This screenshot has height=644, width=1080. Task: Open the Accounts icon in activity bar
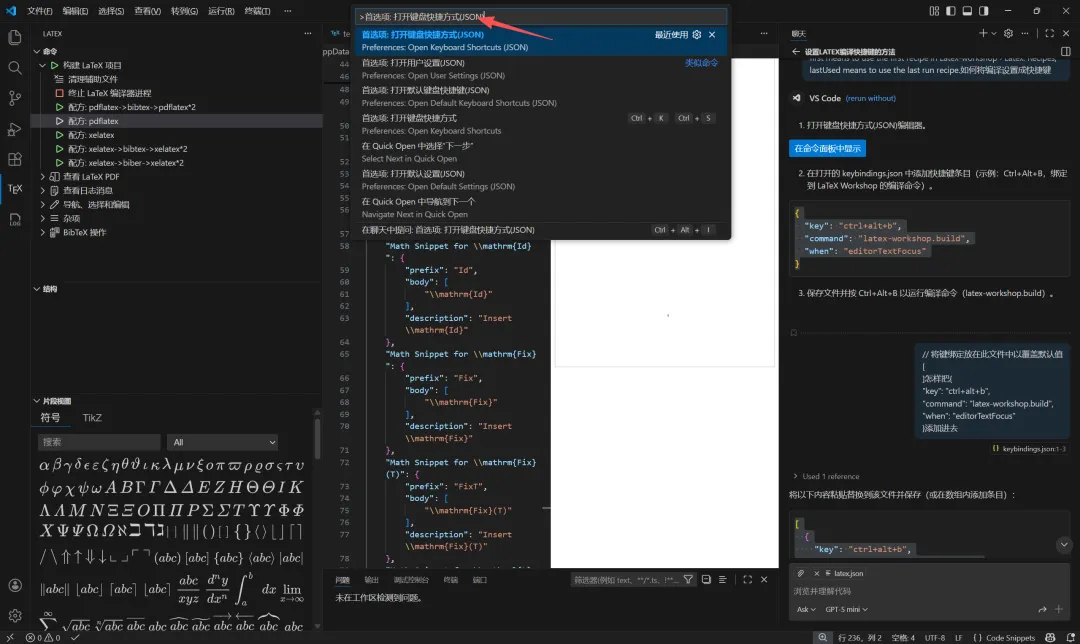14,585
